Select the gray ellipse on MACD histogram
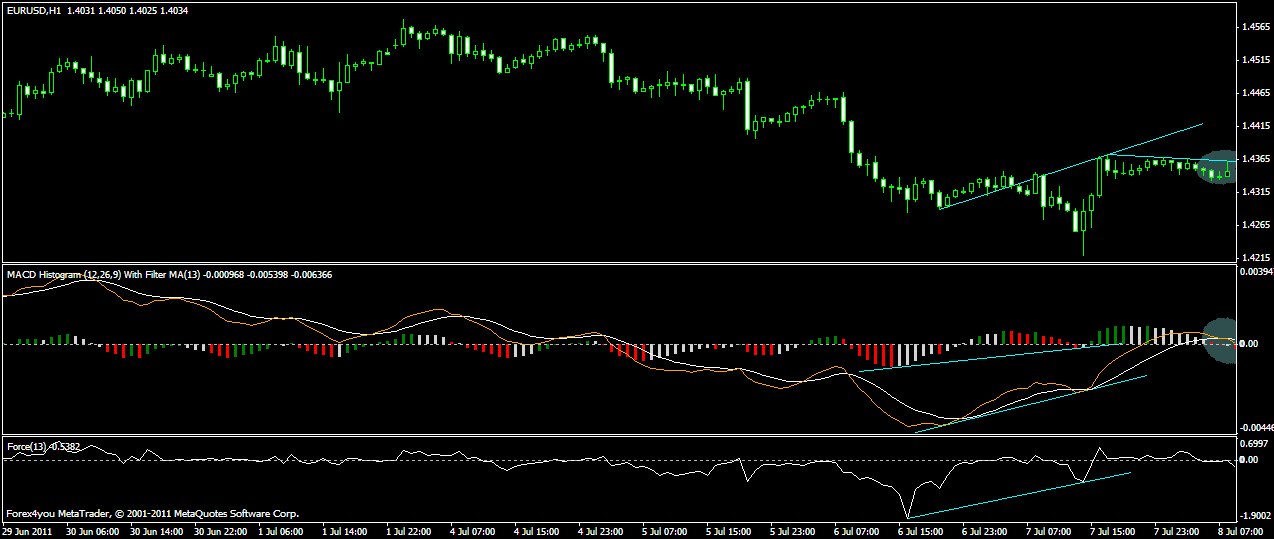 coord(1221,340)
